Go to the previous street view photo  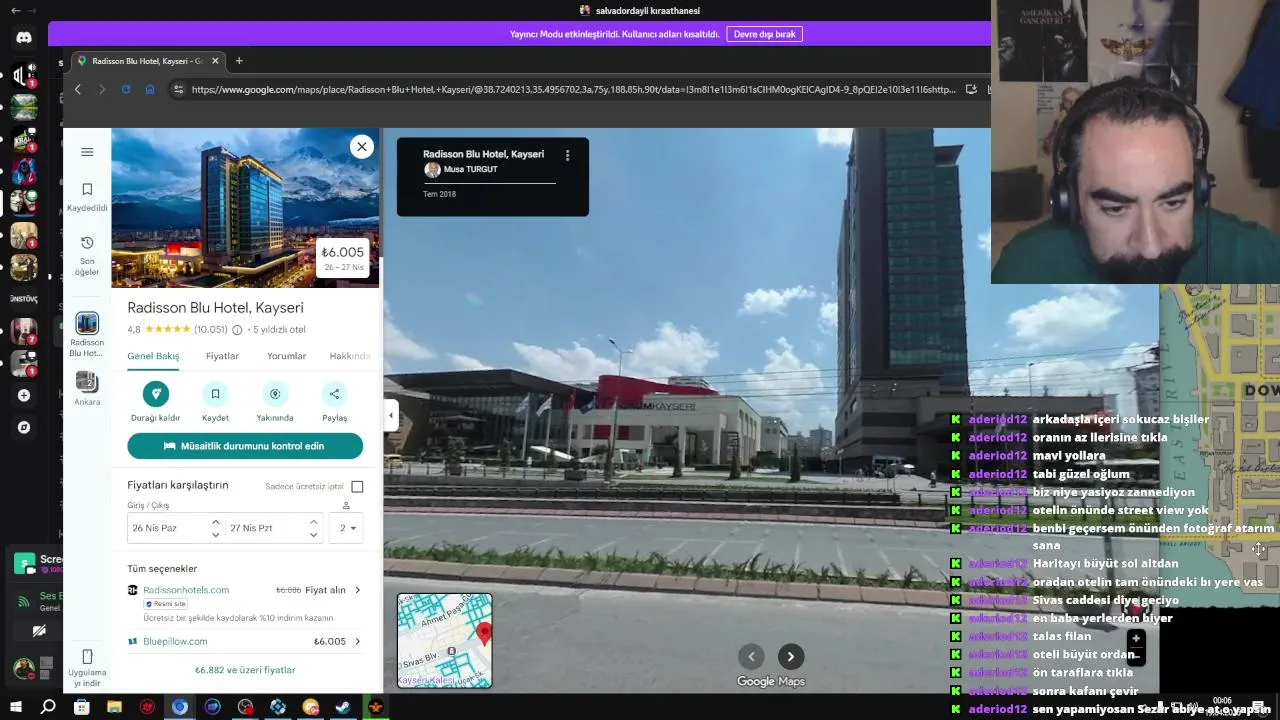[751, 656]
